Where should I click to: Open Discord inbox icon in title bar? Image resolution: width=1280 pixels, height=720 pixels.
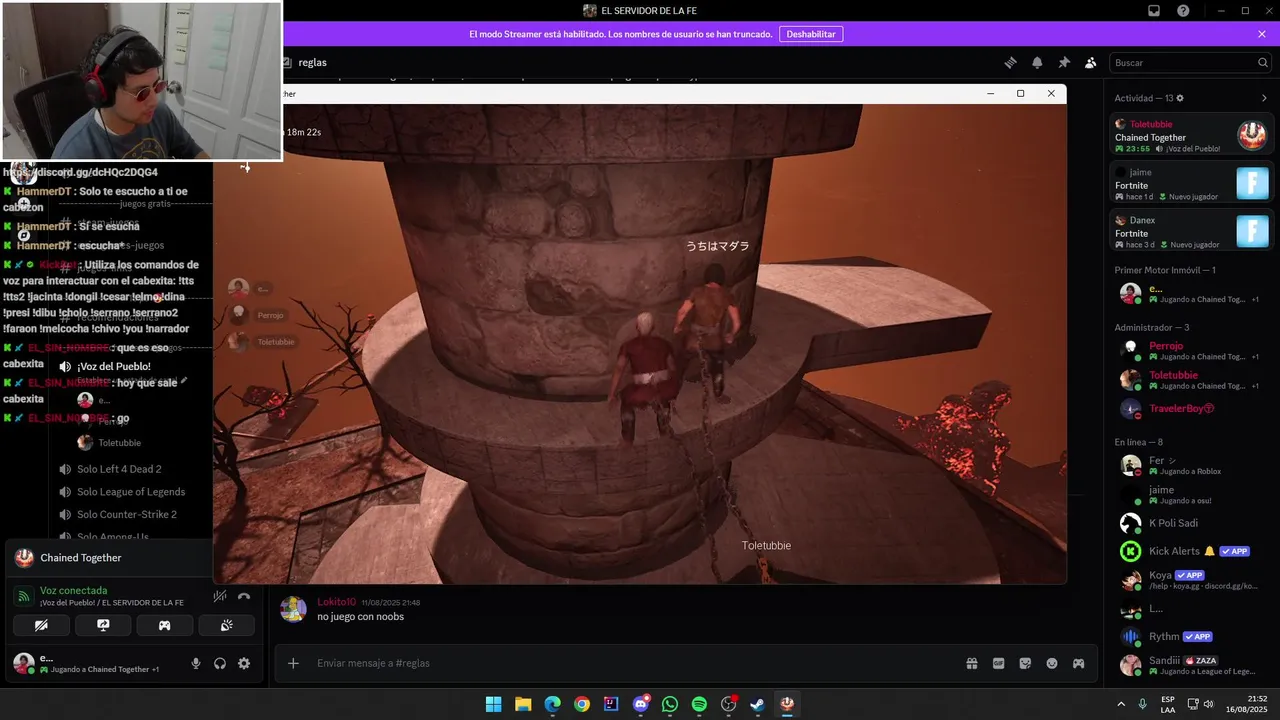(x=1154, y=11)
